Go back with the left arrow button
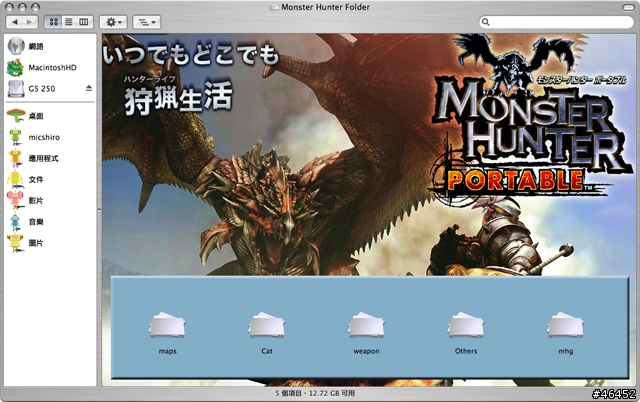The image size is (640, 402). pyautogui.click(x=15, y=22)
